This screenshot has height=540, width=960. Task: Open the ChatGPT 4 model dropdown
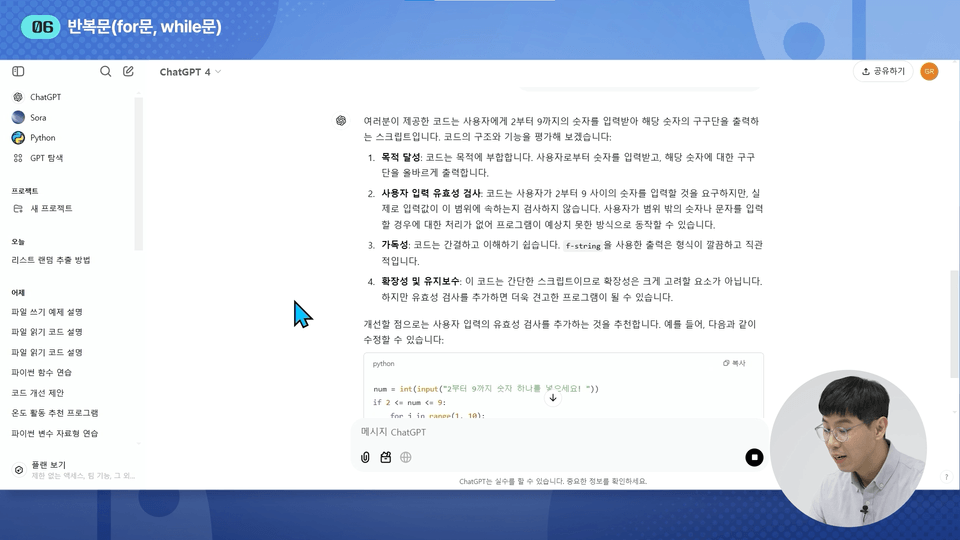190,72
